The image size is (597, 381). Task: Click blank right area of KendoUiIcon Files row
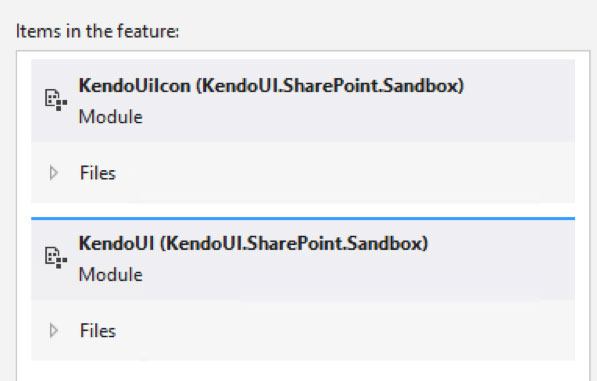coord(345,172)
